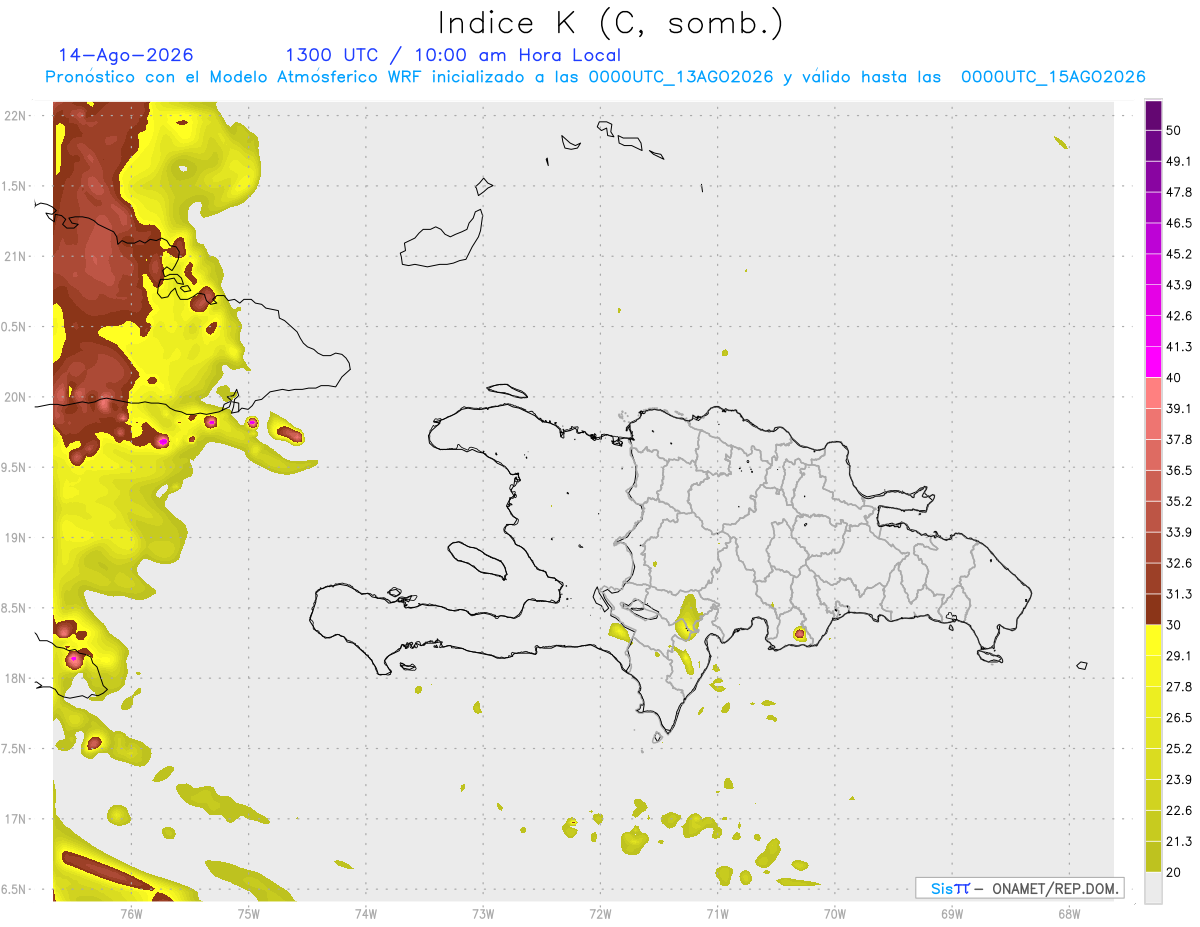Click the legend value "31.3"
Image resolution: width=1200 pixels, height=927 pixels.
tap(1179, 594)
